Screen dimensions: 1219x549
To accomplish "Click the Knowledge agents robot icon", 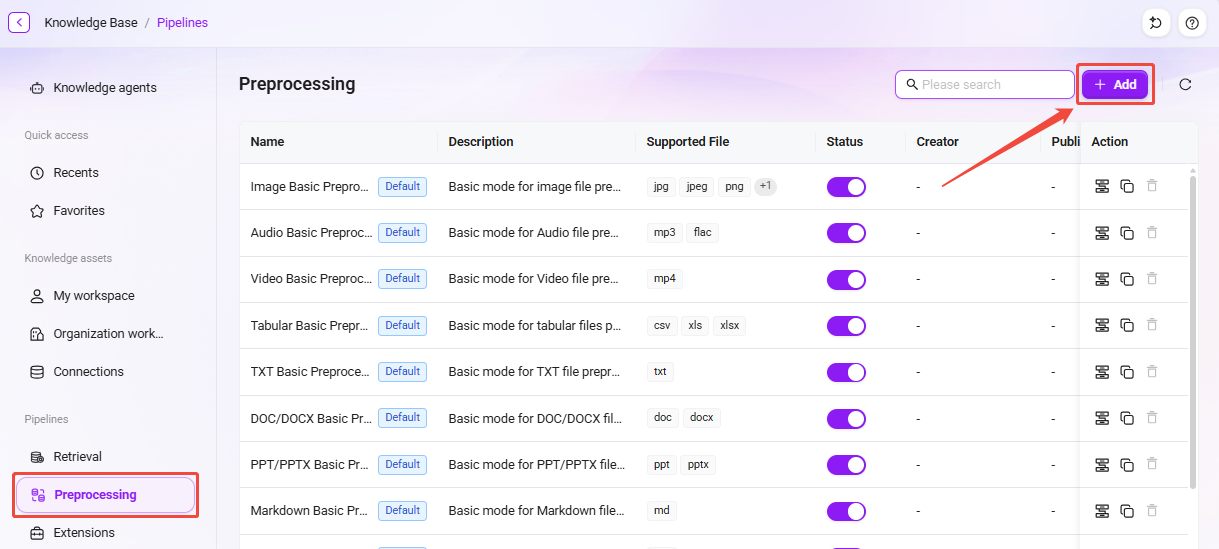I will click(x=37, y=88).
